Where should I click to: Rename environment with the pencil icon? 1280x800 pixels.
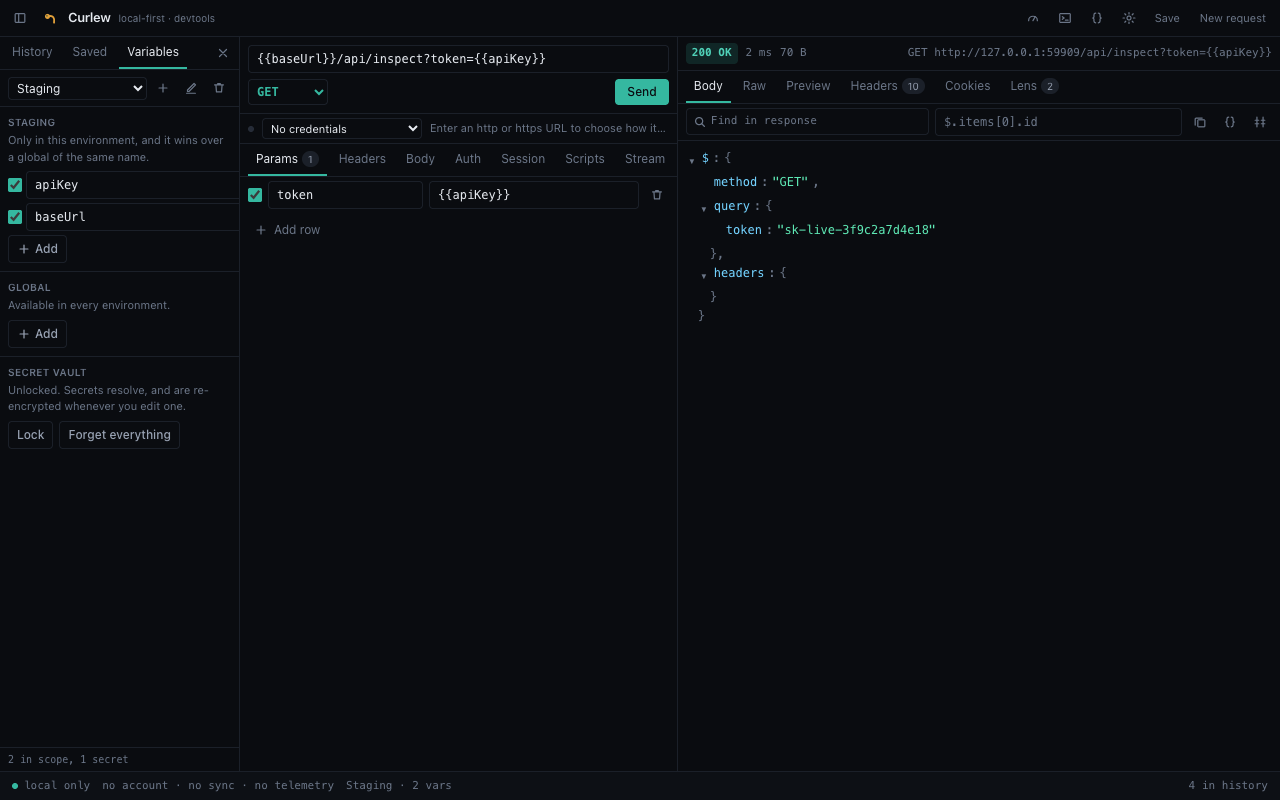pos(191,88)
